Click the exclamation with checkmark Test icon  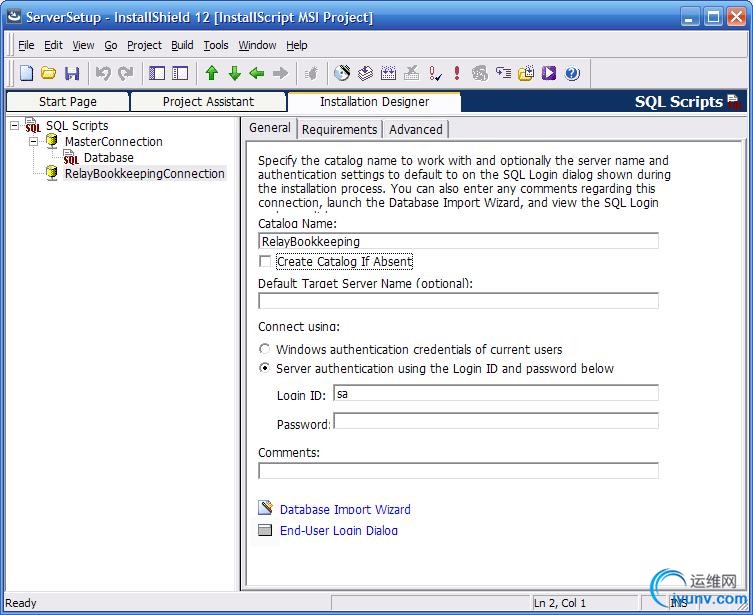tap(435, 73)
